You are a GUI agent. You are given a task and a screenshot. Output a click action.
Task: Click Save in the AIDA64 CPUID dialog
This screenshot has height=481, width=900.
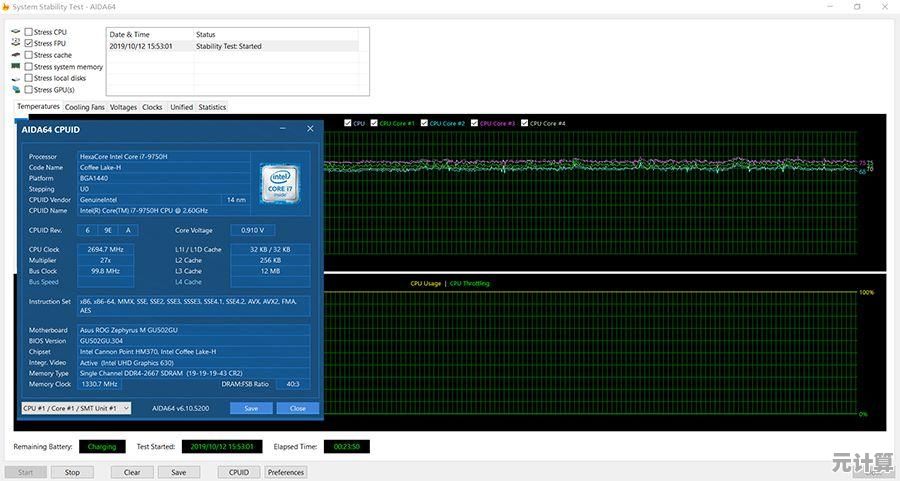click(251, 408)
